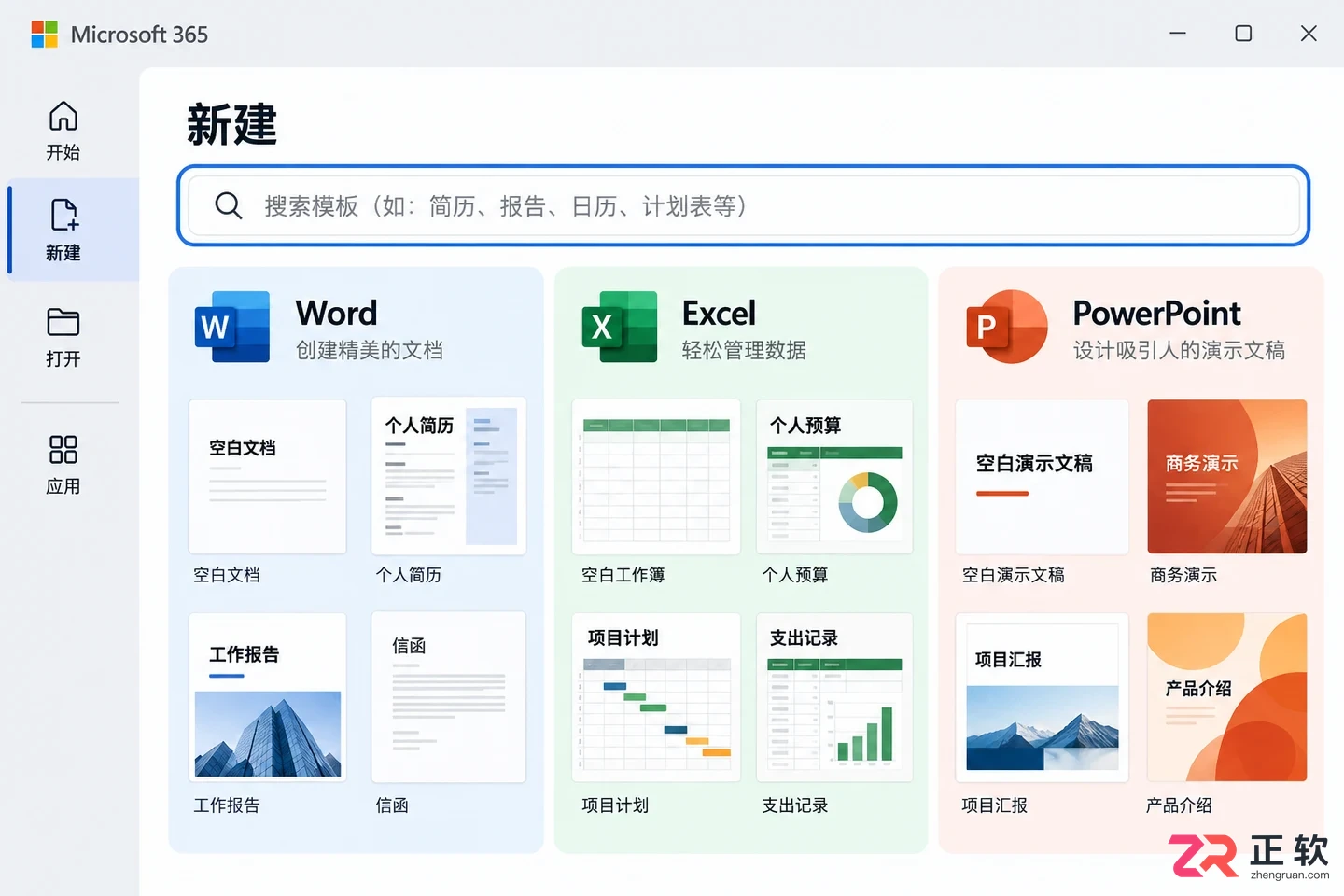Click the 项目汇报 caption label
This screenshot has height=896, width=1344.
(x=995, y=805)
